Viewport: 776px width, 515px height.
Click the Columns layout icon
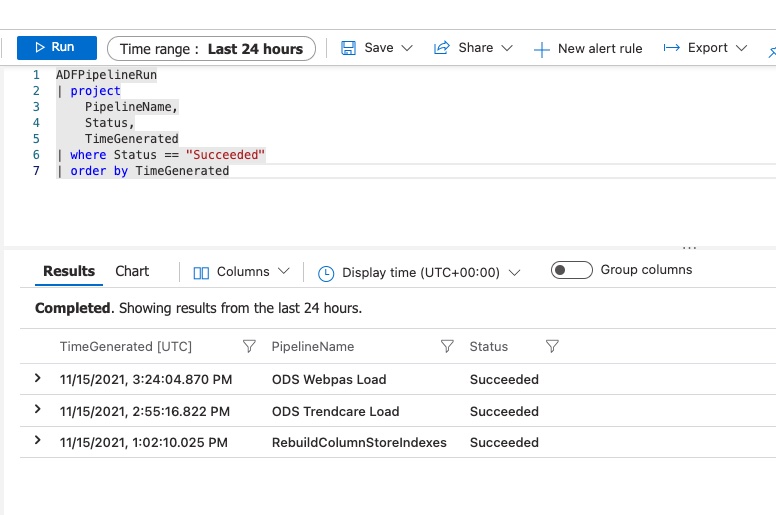tap(201, 273)
